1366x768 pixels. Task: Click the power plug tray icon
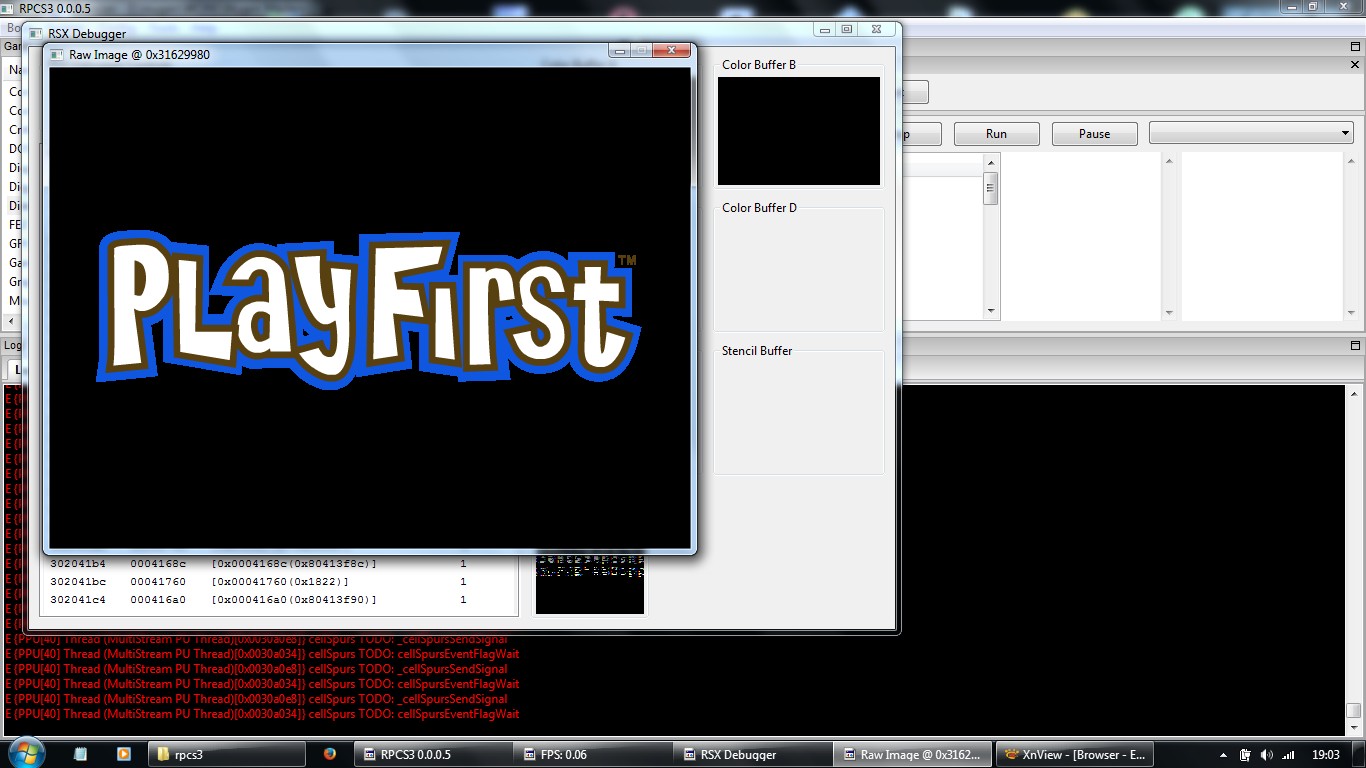click(x=1245, y=754)
